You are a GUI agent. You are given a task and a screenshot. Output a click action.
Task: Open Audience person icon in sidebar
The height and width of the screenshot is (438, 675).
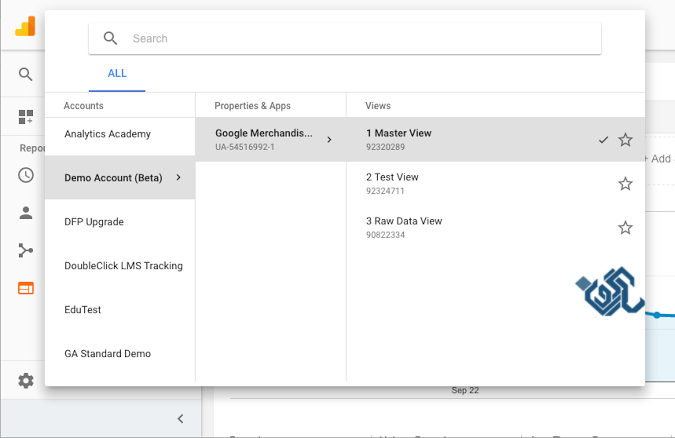(26, 213)
